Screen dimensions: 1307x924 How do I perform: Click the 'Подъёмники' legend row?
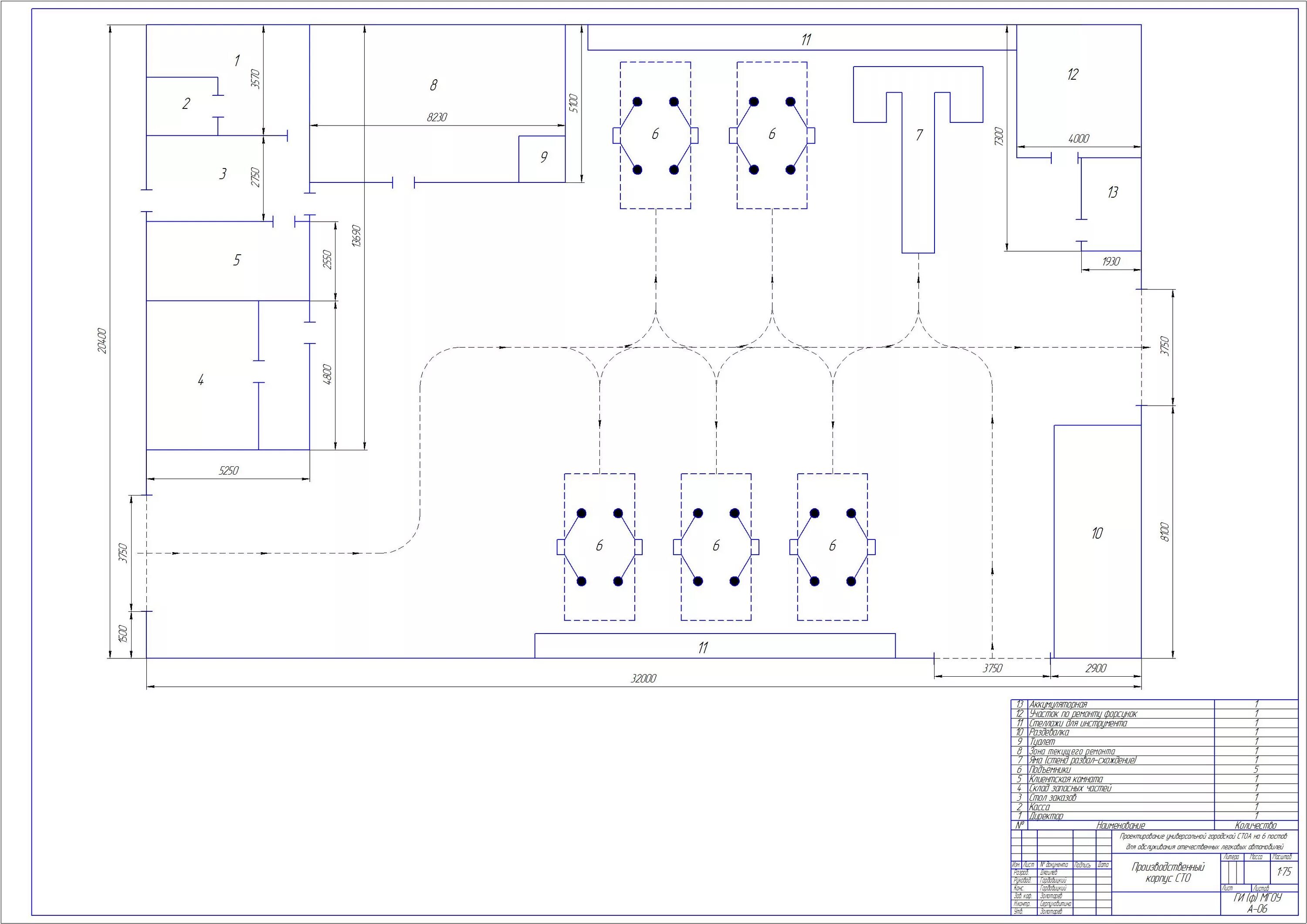click(x=1050, y=770)
